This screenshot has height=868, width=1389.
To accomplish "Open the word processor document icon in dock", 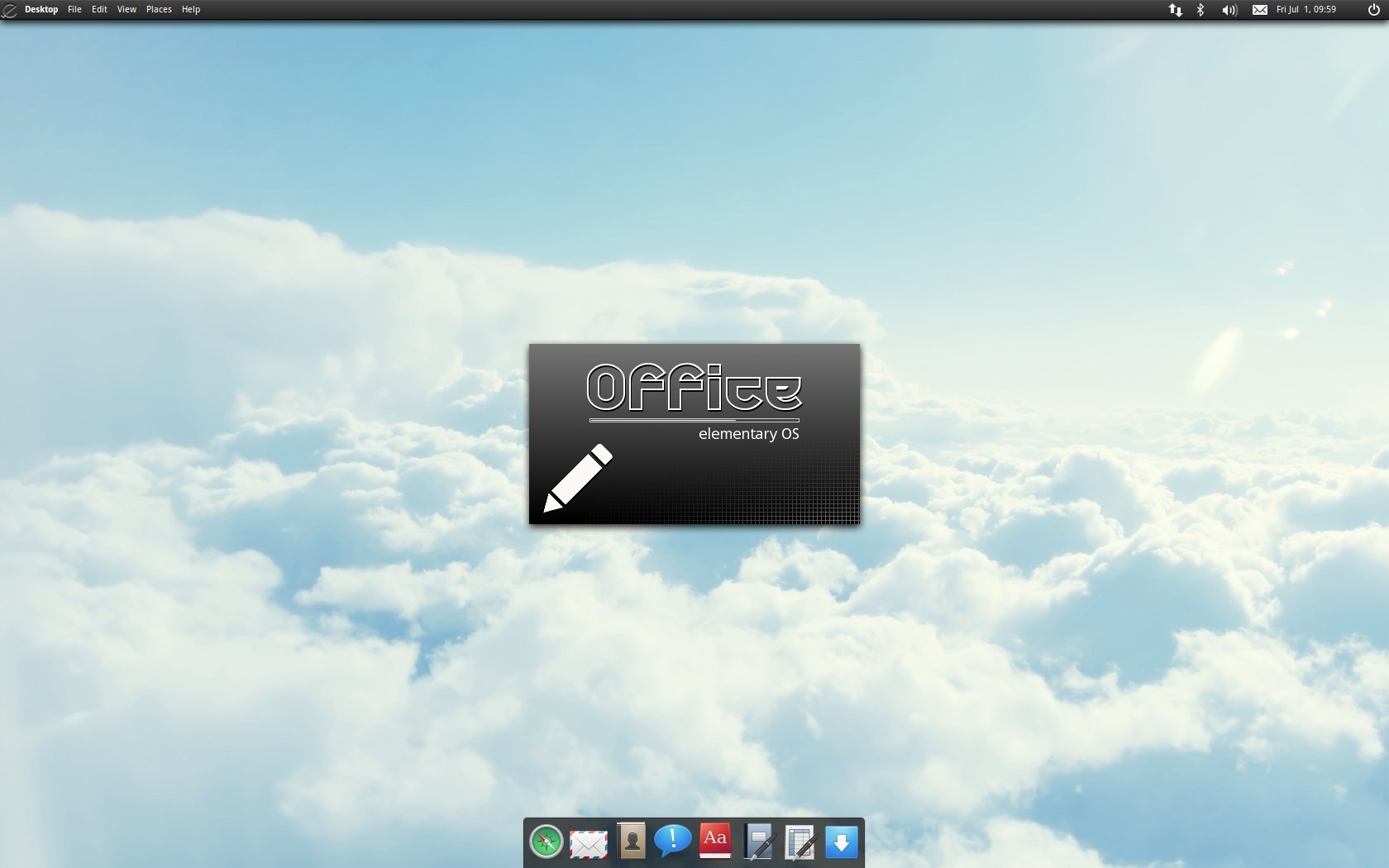I will click(758, 842).
